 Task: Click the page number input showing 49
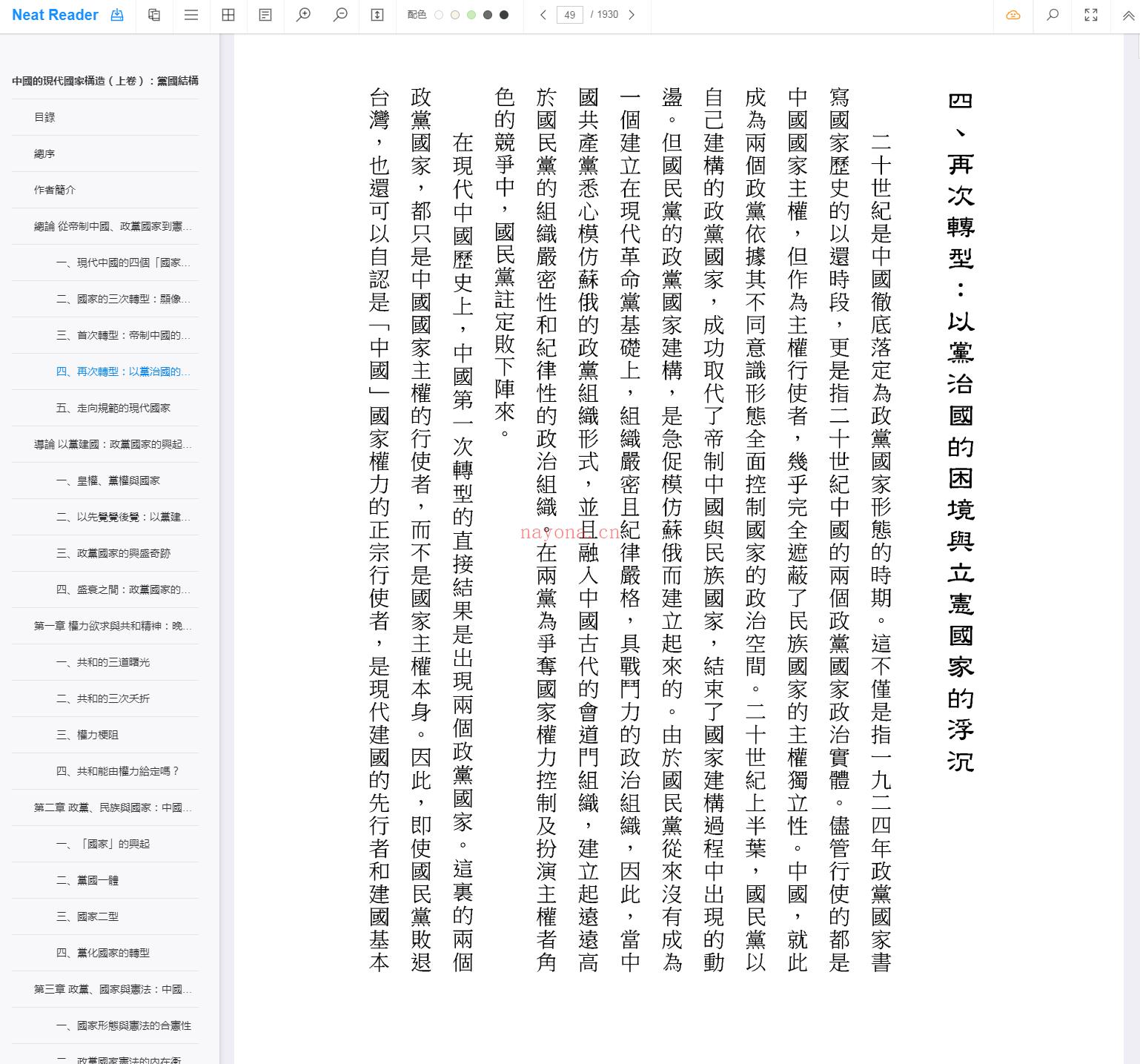coord(570,15)
